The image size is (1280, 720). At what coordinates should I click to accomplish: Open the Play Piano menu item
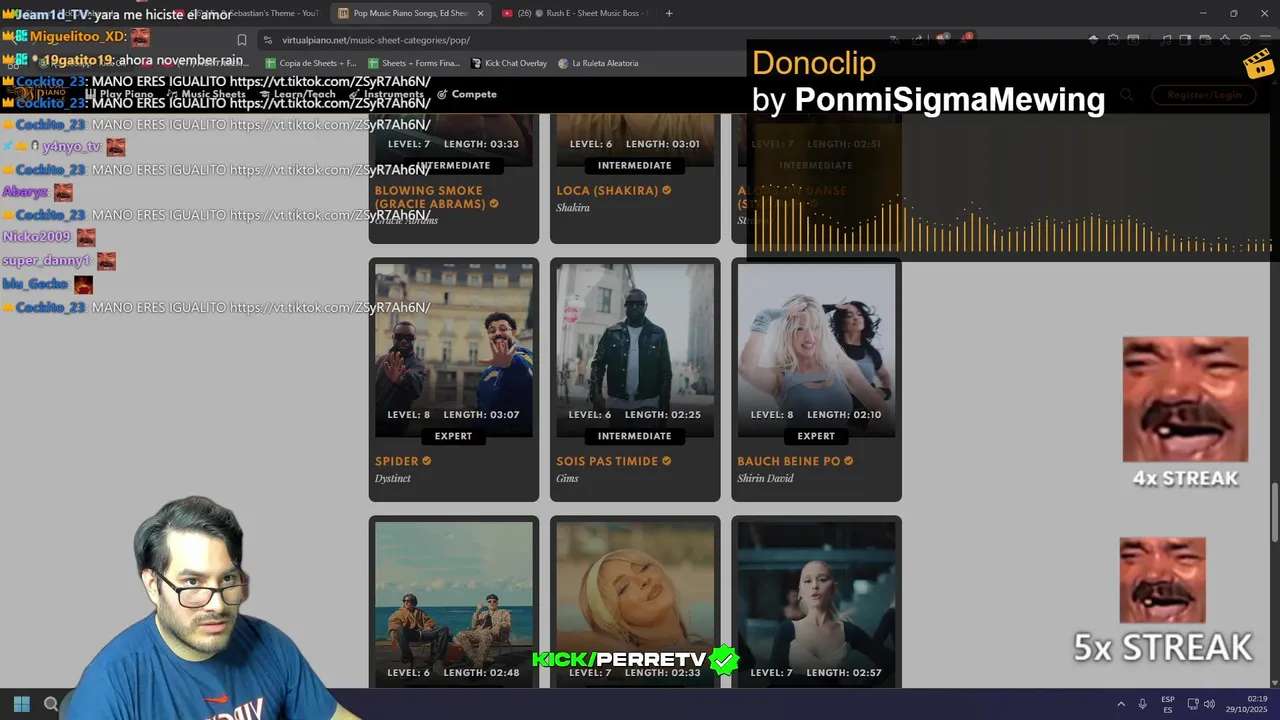[x=119, y=94]
